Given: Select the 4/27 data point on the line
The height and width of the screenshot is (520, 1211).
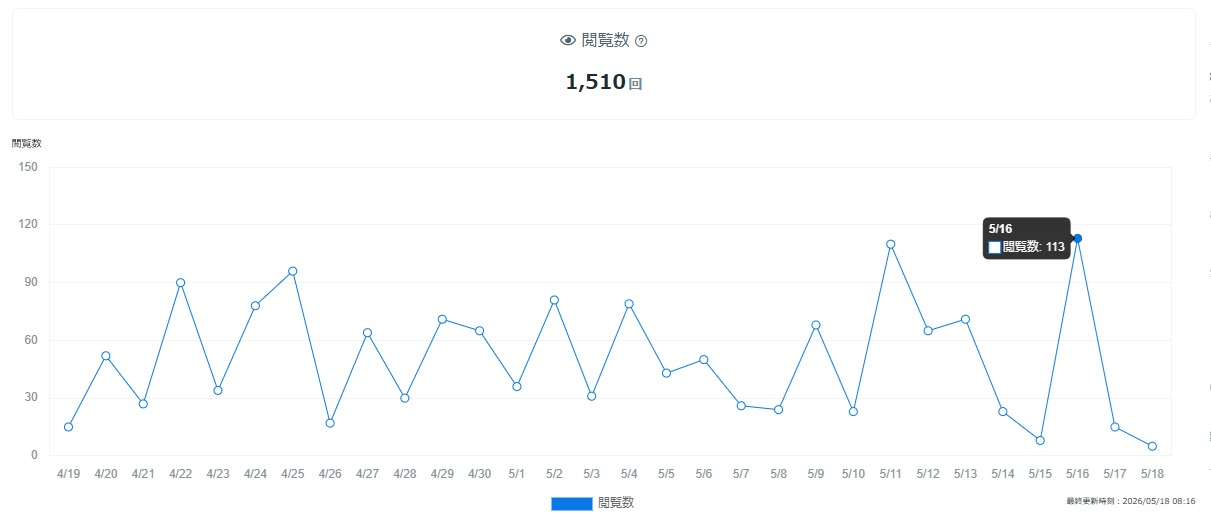Looking at the screenshot, I should (x=367, y=333).
